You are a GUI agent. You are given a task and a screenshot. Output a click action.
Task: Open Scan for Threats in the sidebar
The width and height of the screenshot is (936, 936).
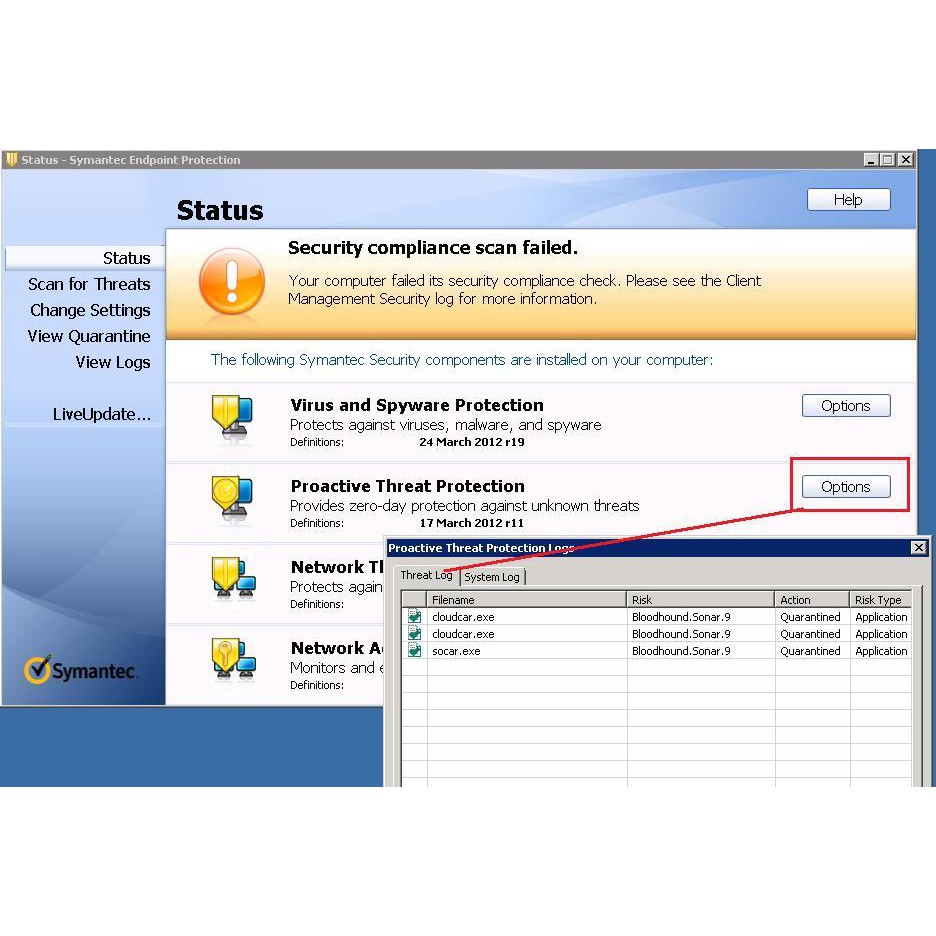pos(89,285)
